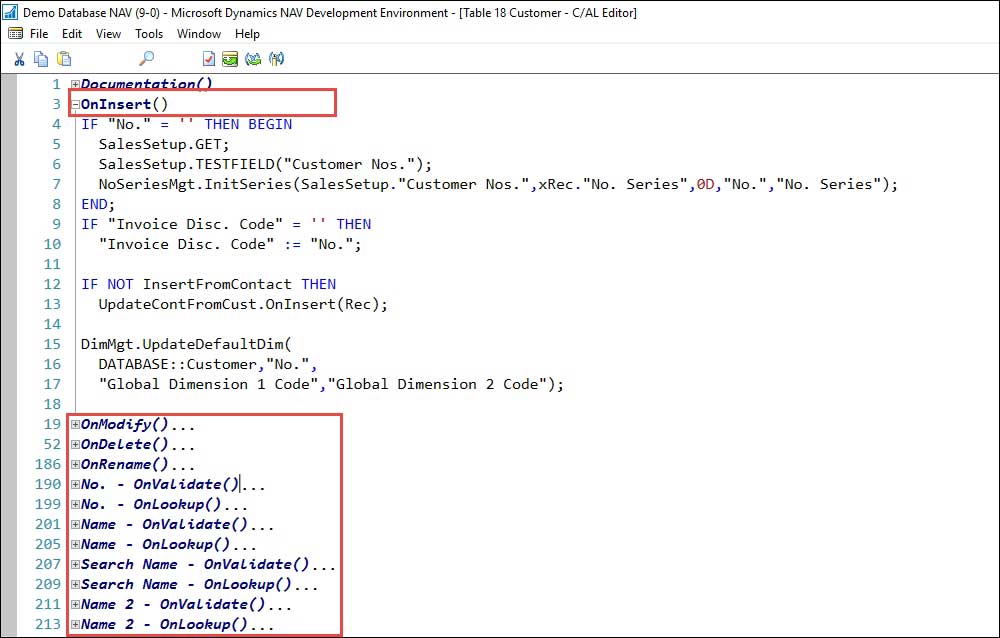Screen dimensions: 1000x638
Task: Click the green arrows debugger toolbar icon
Action: coord(253,59)
